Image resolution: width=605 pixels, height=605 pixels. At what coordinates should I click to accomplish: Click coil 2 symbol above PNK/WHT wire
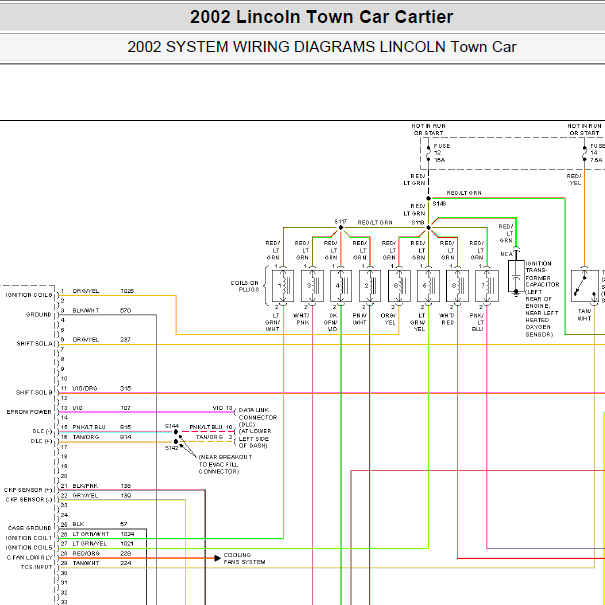click(x=370, y=286)
